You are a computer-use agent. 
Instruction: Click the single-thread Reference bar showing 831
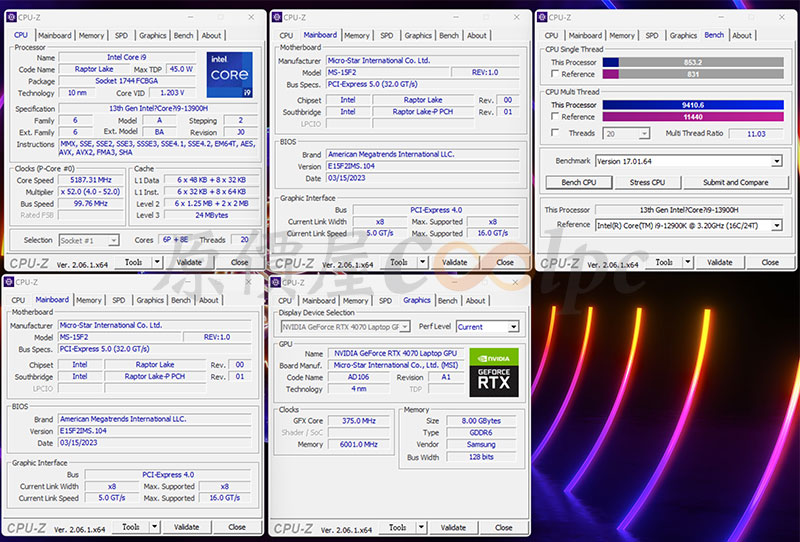pos(693,74)
